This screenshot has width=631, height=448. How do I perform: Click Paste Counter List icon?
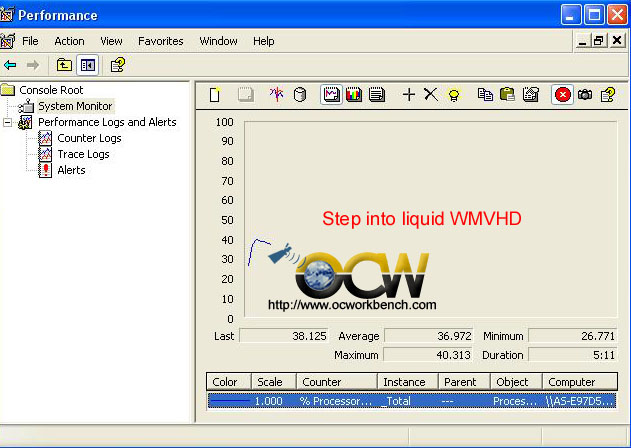coord(507,95)
